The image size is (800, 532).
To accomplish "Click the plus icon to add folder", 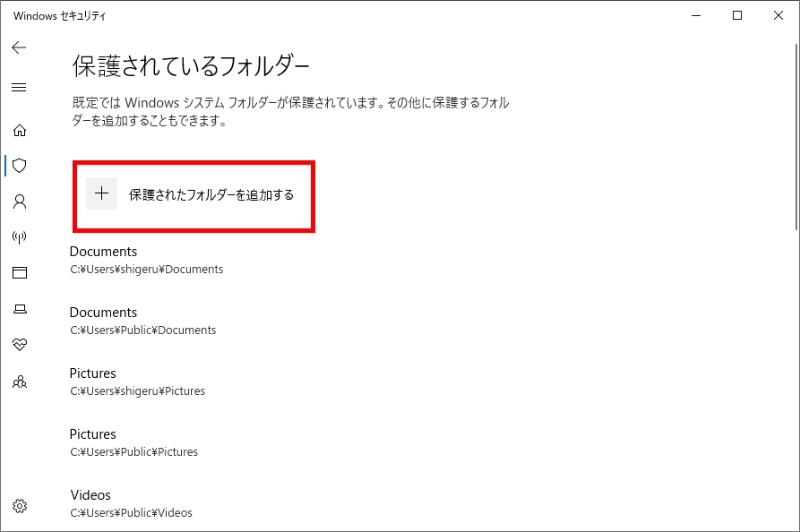I will [x=102, y=193].
